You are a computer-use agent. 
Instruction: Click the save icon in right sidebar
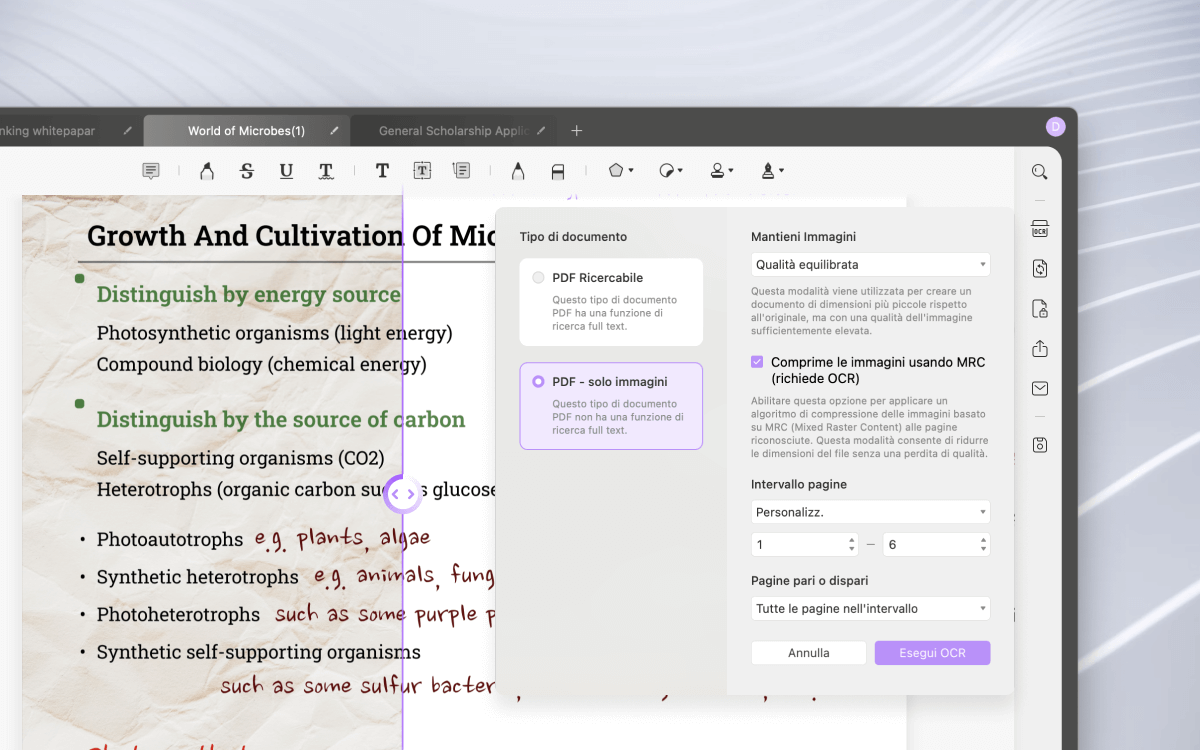tap(1040, 445)
